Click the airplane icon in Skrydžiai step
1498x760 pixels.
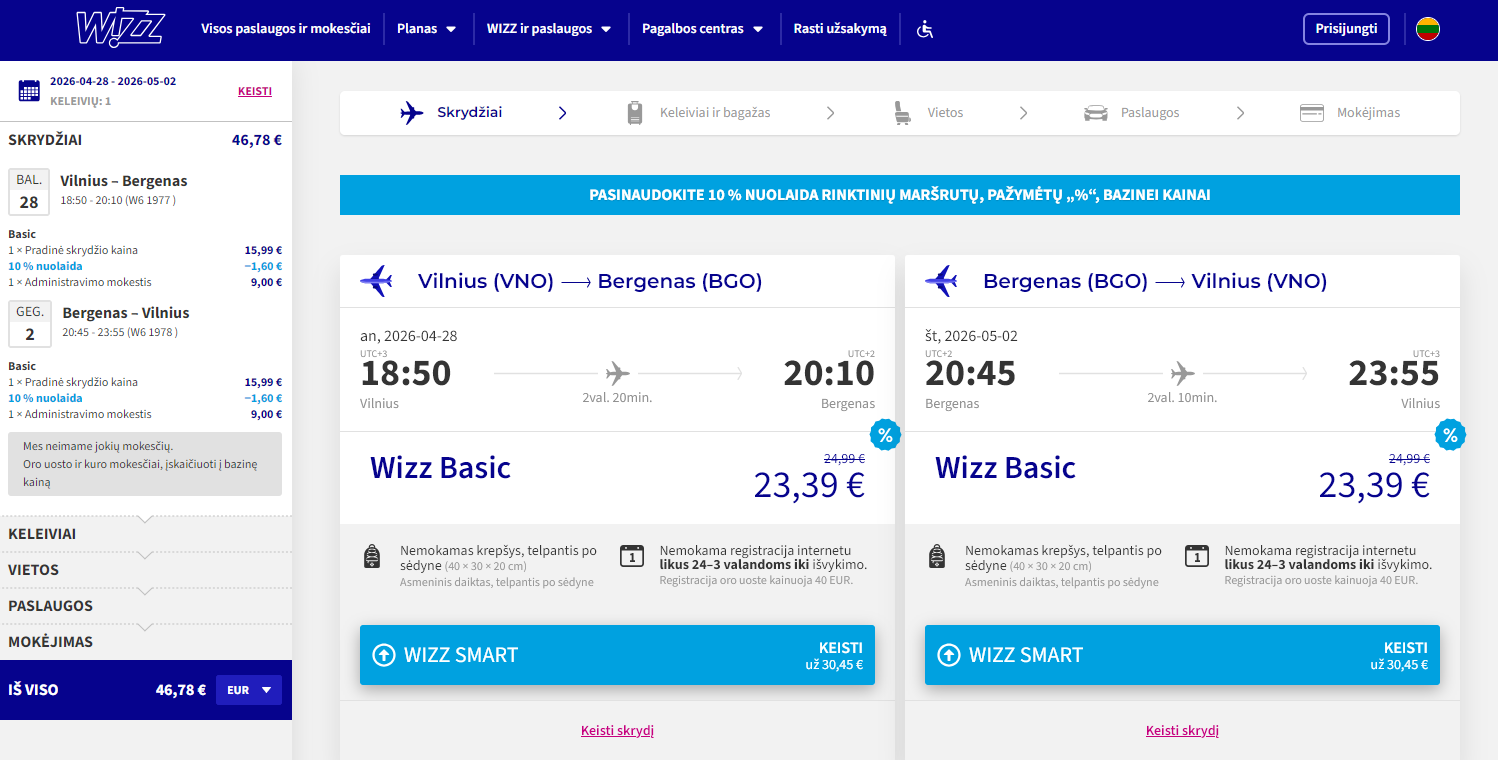[412, 113]
